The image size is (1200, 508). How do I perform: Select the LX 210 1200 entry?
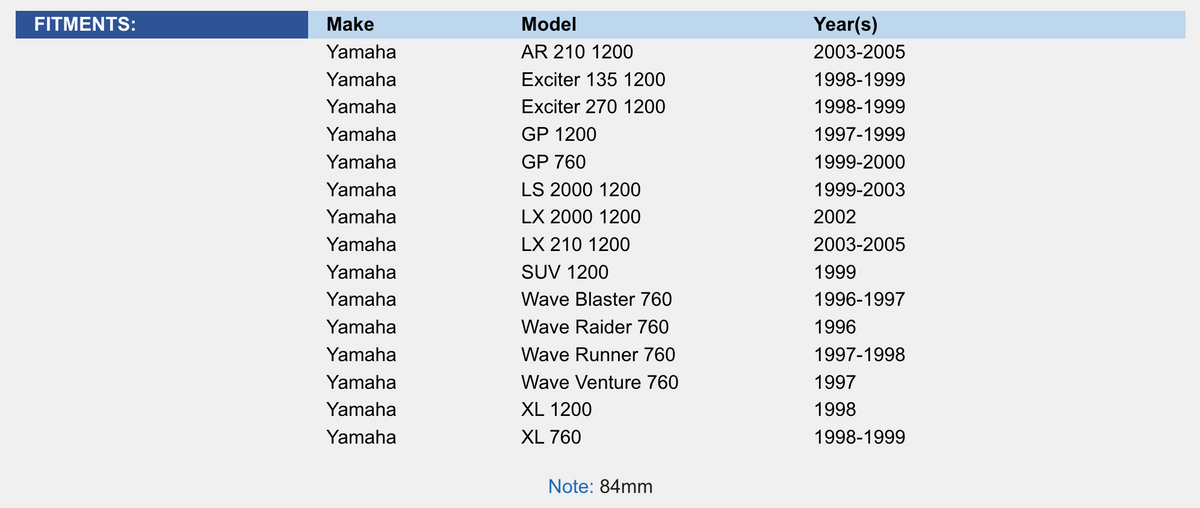[576, 244]
